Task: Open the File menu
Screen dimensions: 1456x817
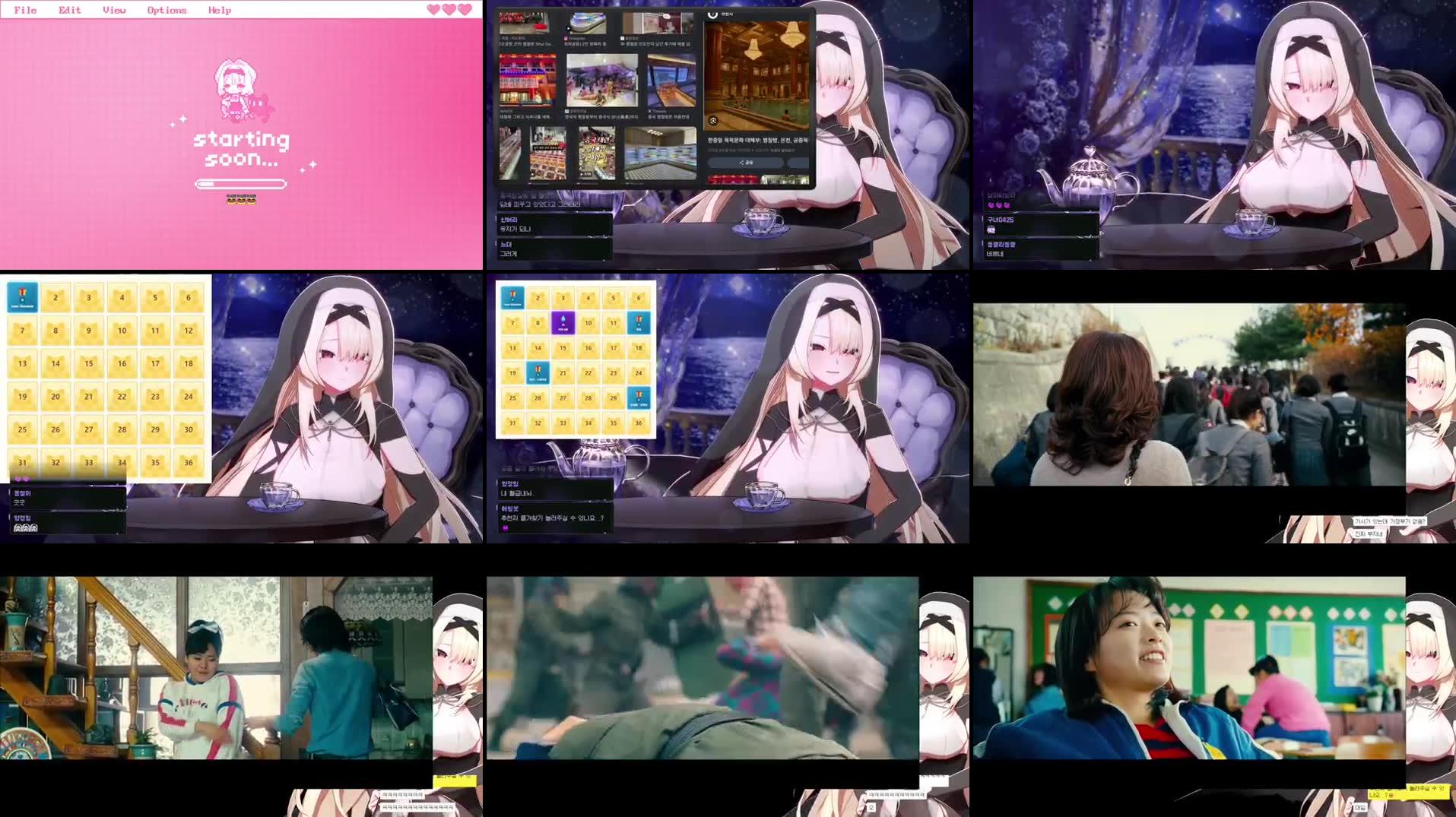Action: point(25,10)
